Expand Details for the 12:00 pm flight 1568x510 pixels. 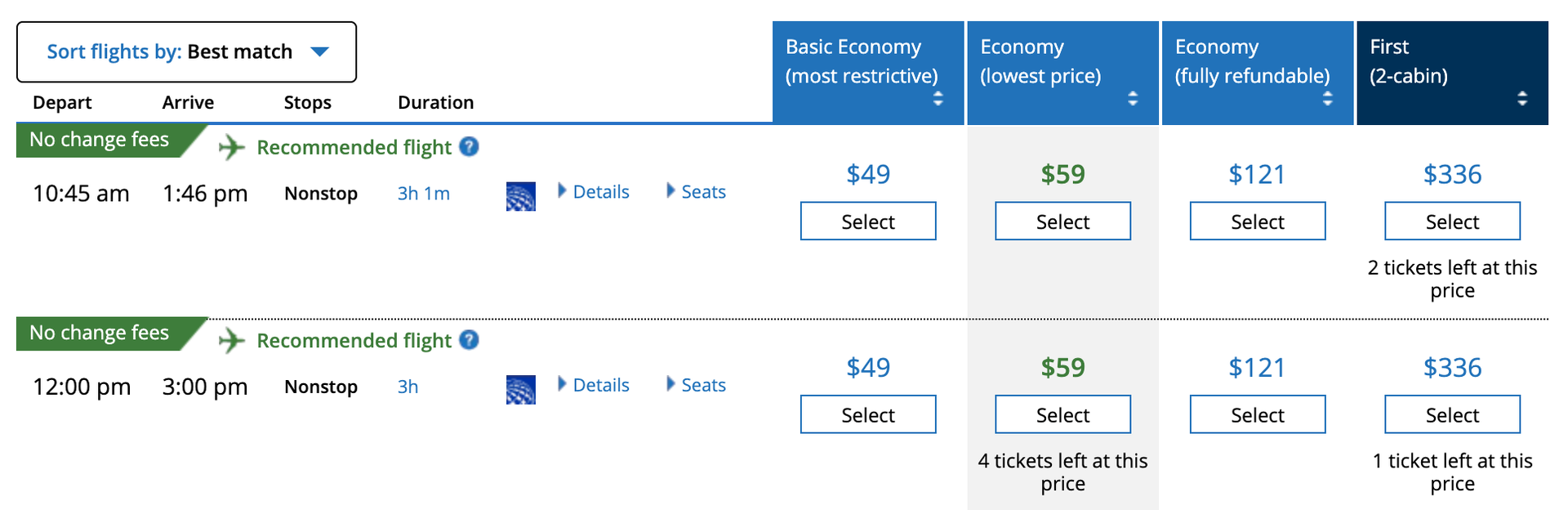(x=600, y=384)
